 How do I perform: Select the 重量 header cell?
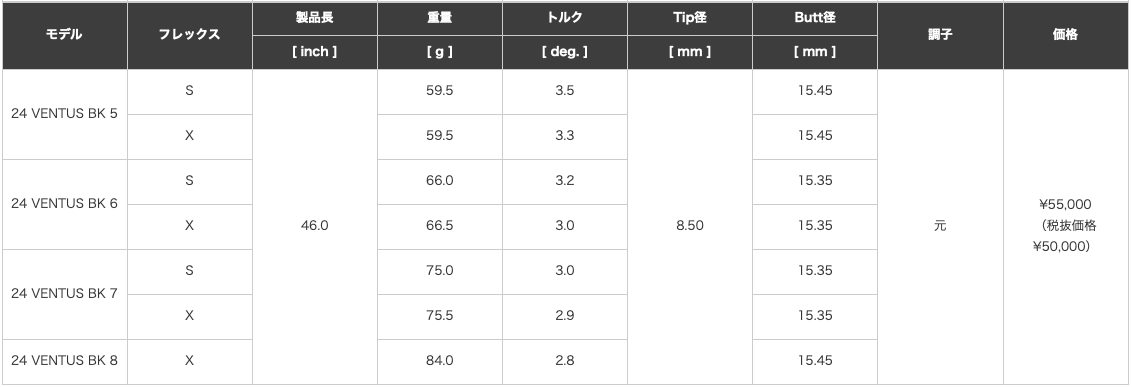pos(440,19)
